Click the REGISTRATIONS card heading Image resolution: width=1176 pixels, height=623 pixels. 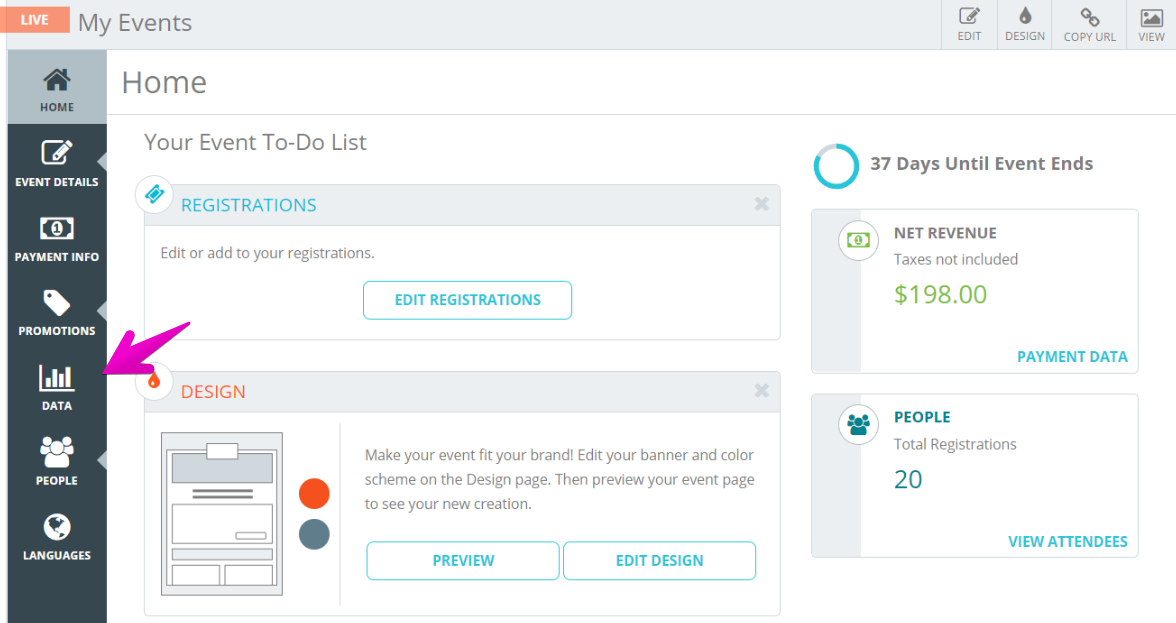pos(249,205)
